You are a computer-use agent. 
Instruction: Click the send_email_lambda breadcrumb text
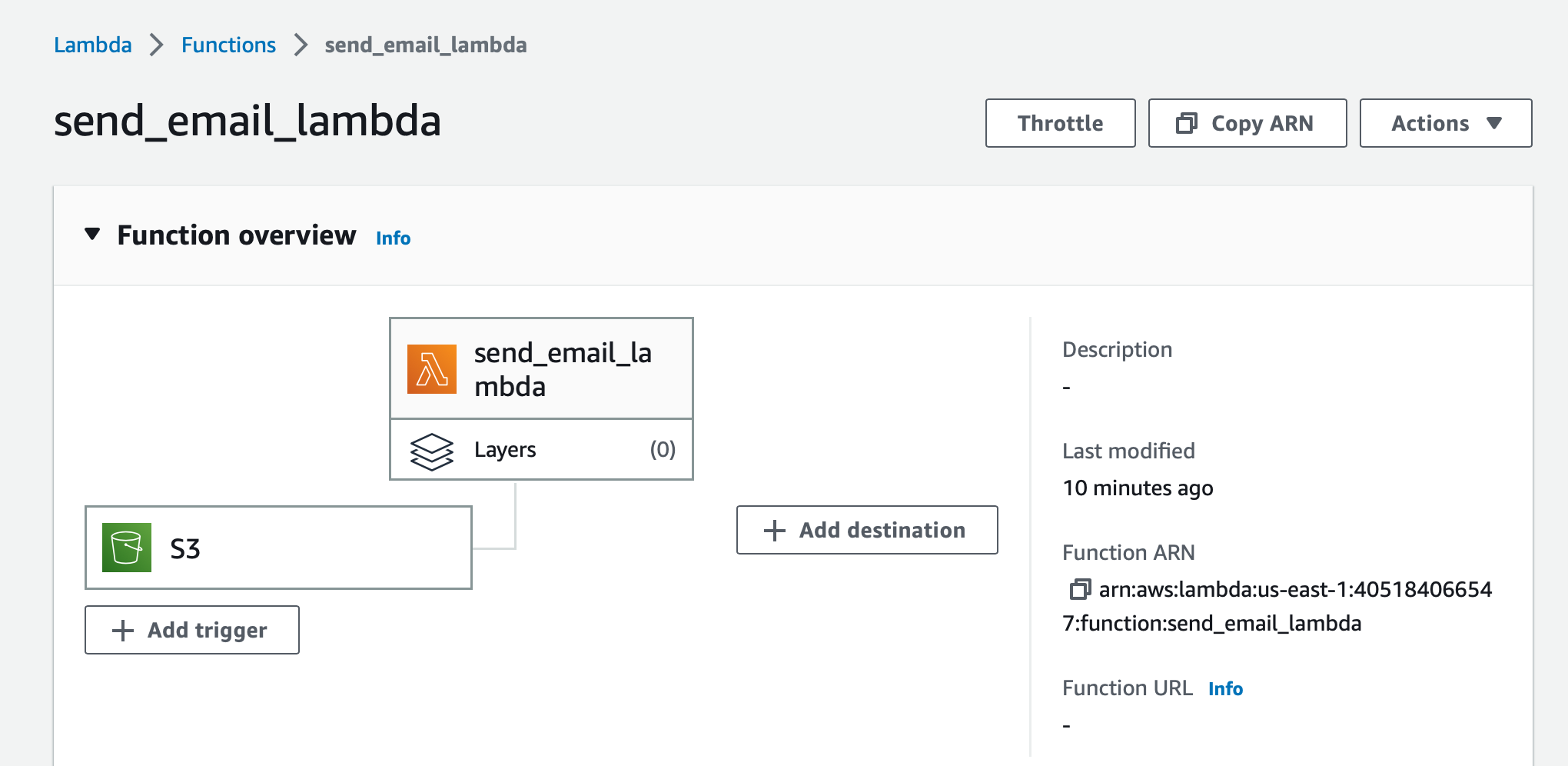coord(426,45)
